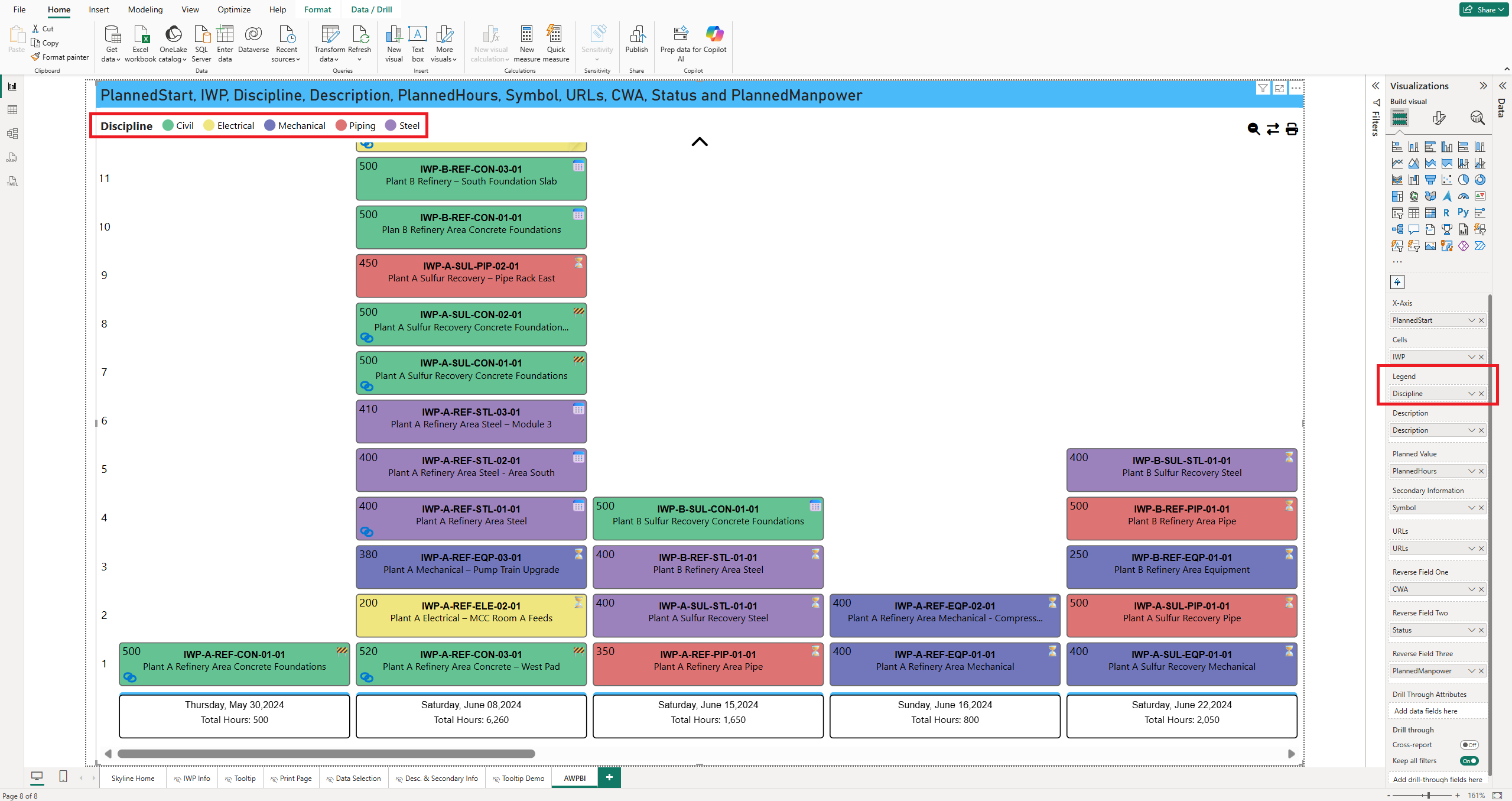
Task: Expand Symbol field dropdown arrow
Action: (x=1471, y=508)
